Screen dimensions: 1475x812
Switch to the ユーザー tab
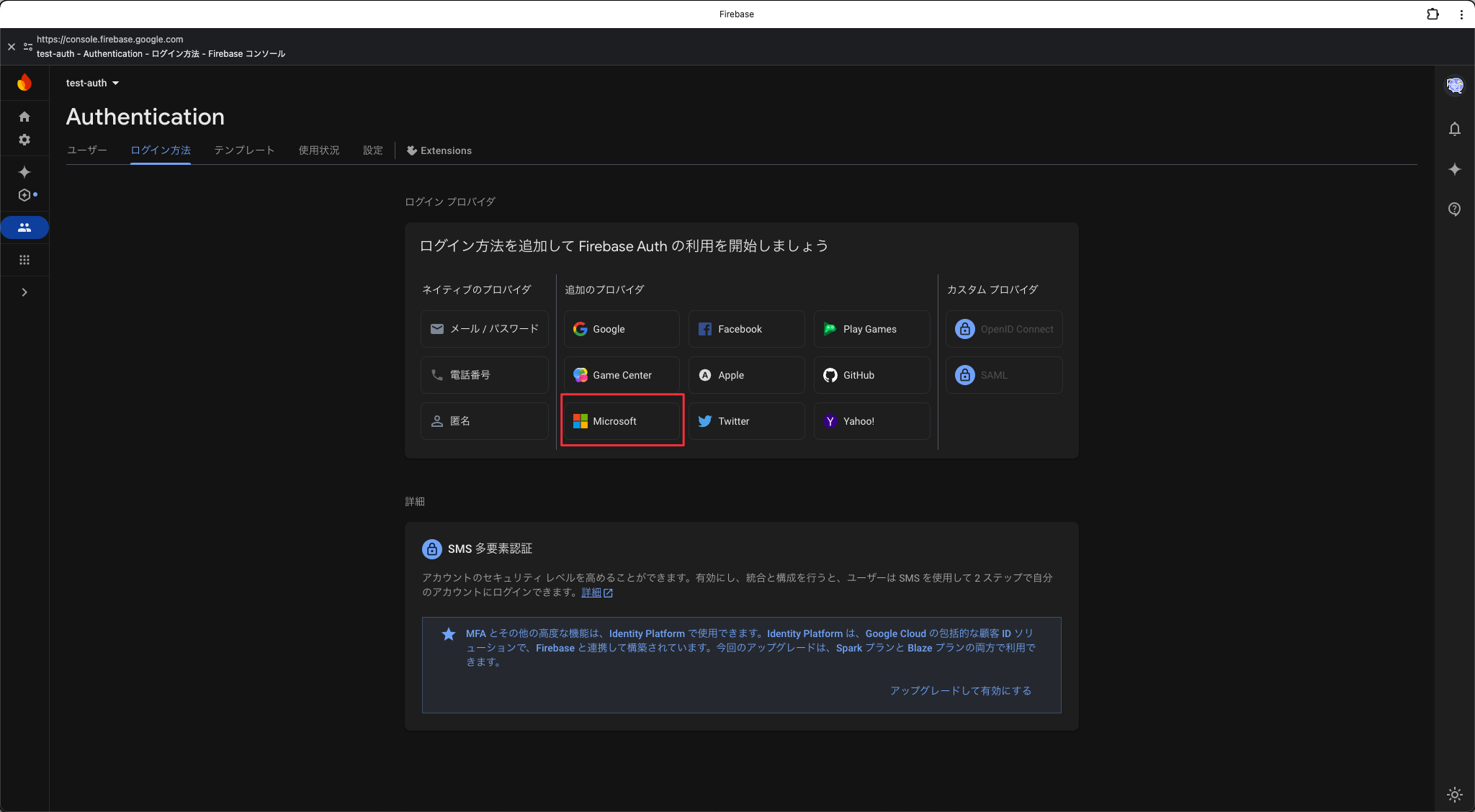coord(87,150)
